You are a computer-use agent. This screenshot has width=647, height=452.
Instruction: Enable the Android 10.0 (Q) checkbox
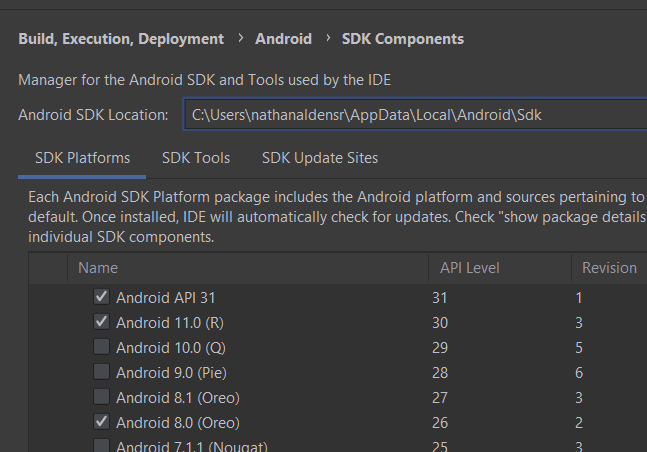point(101,347)
